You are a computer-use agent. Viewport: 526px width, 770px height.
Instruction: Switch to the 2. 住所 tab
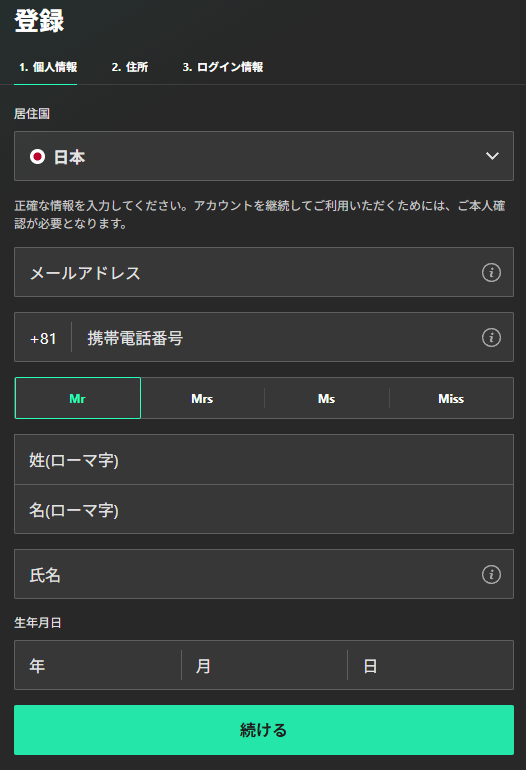click(130, 67)
